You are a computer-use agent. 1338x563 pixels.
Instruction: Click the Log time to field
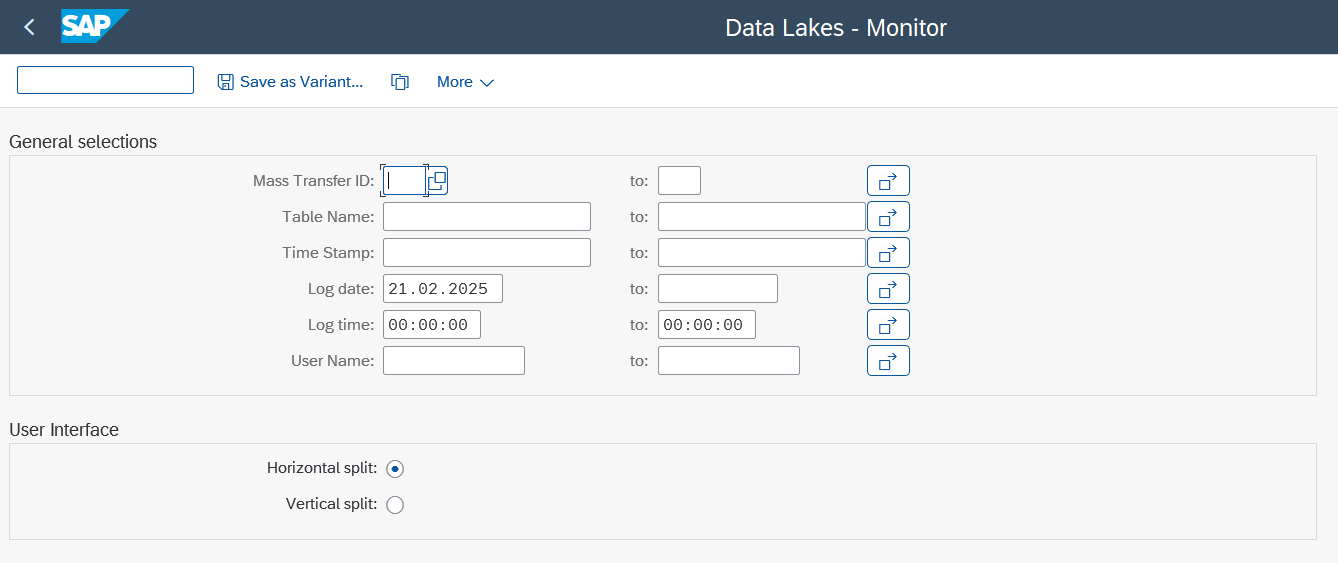click(707, 325)
